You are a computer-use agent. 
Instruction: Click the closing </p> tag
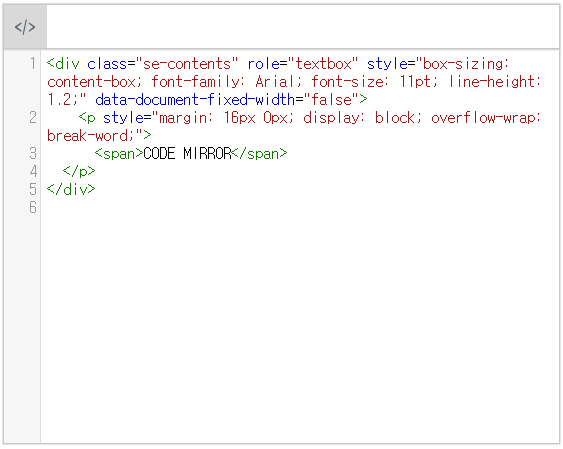coord(79,171)
